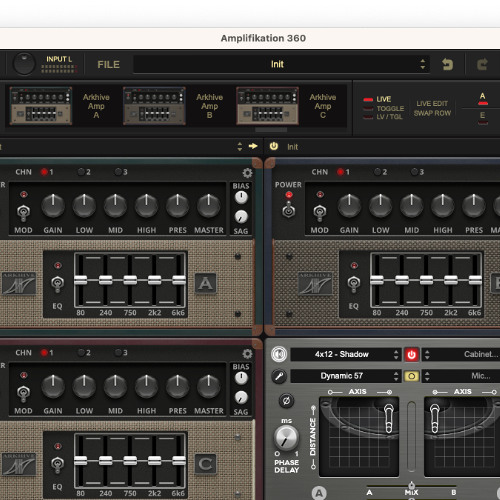Select the Arkhive Amp A thumbnail
Image resolution: width=500 pixels, height=500 pixels.
coord(41,106)
